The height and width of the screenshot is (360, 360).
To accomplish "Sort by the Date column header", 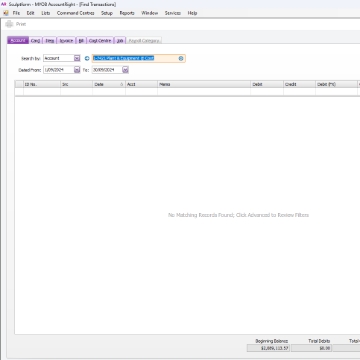I will click(109, 84).
